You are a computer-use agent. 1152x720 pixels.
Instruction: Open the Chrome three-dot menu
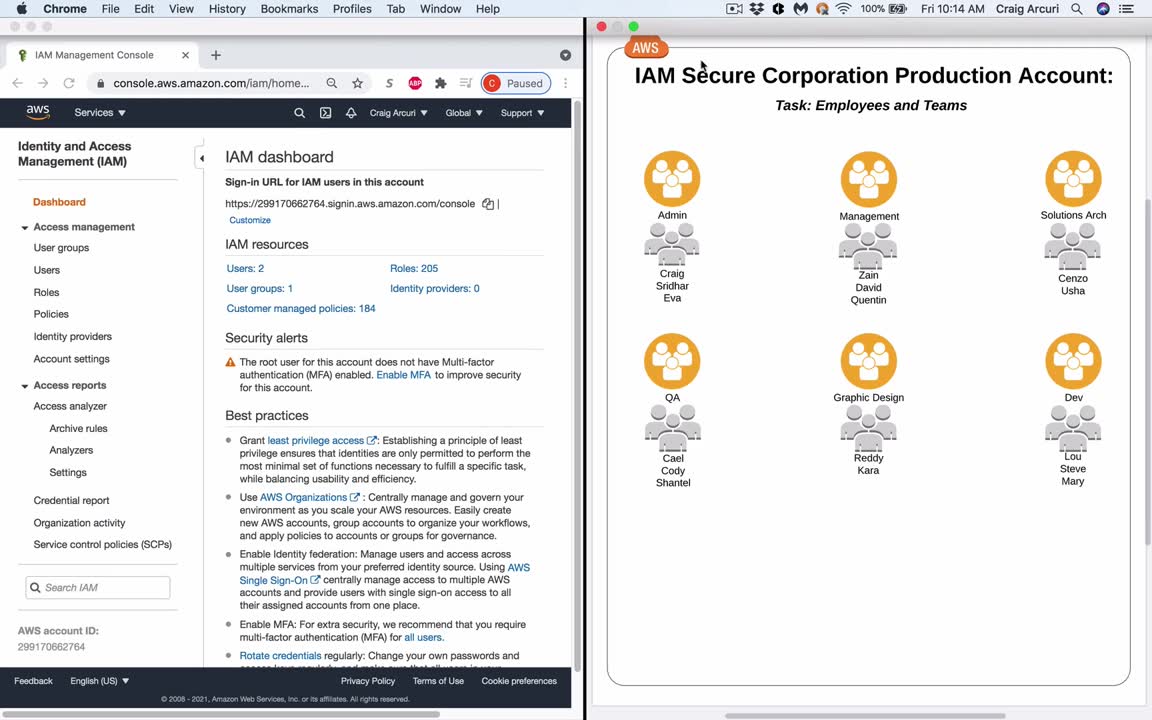pos(566,83)
